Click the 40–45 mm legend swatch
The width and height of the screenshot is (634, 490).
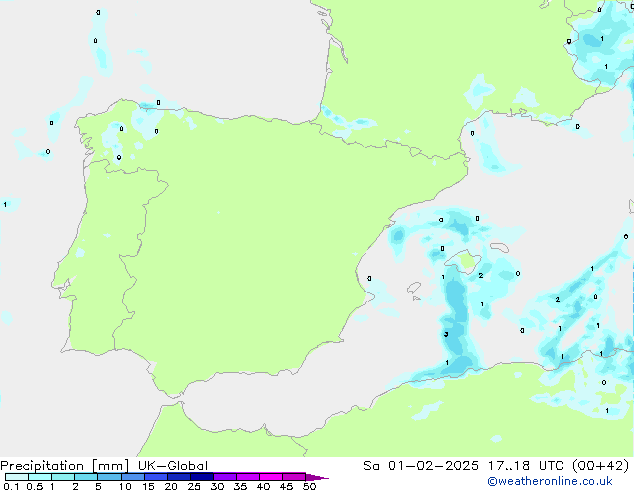pos(271,477)
